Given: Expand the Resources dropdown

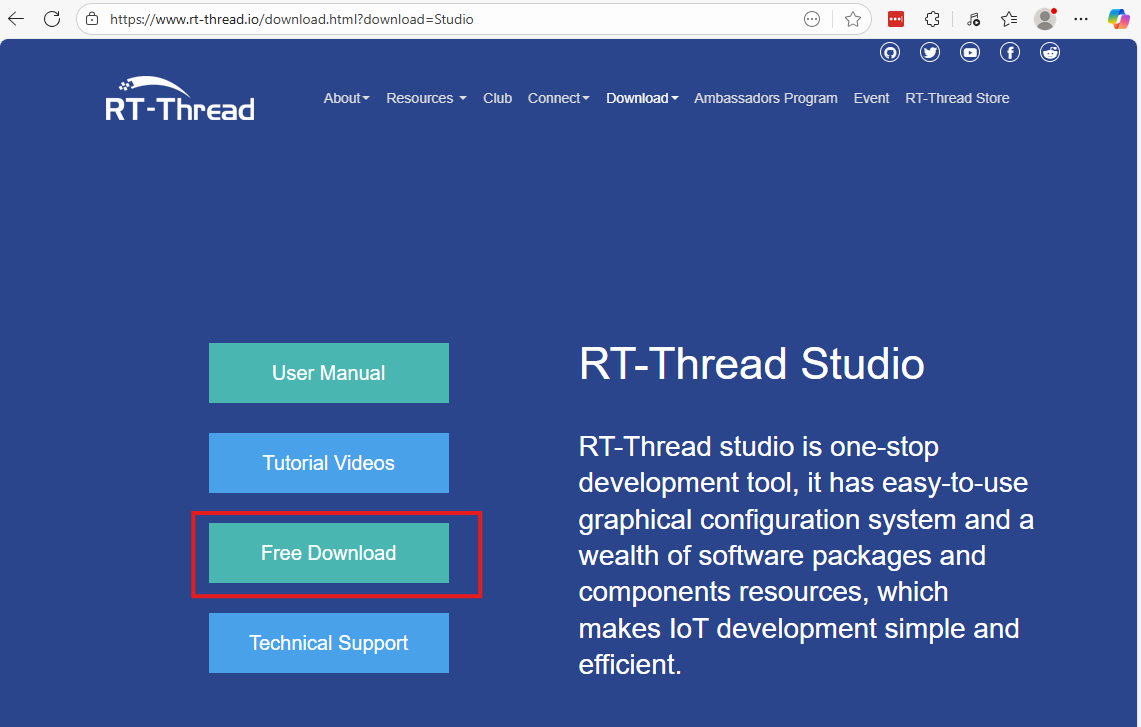Looking at the screenshot, I should pyautogui.click(x=425, y=98).
